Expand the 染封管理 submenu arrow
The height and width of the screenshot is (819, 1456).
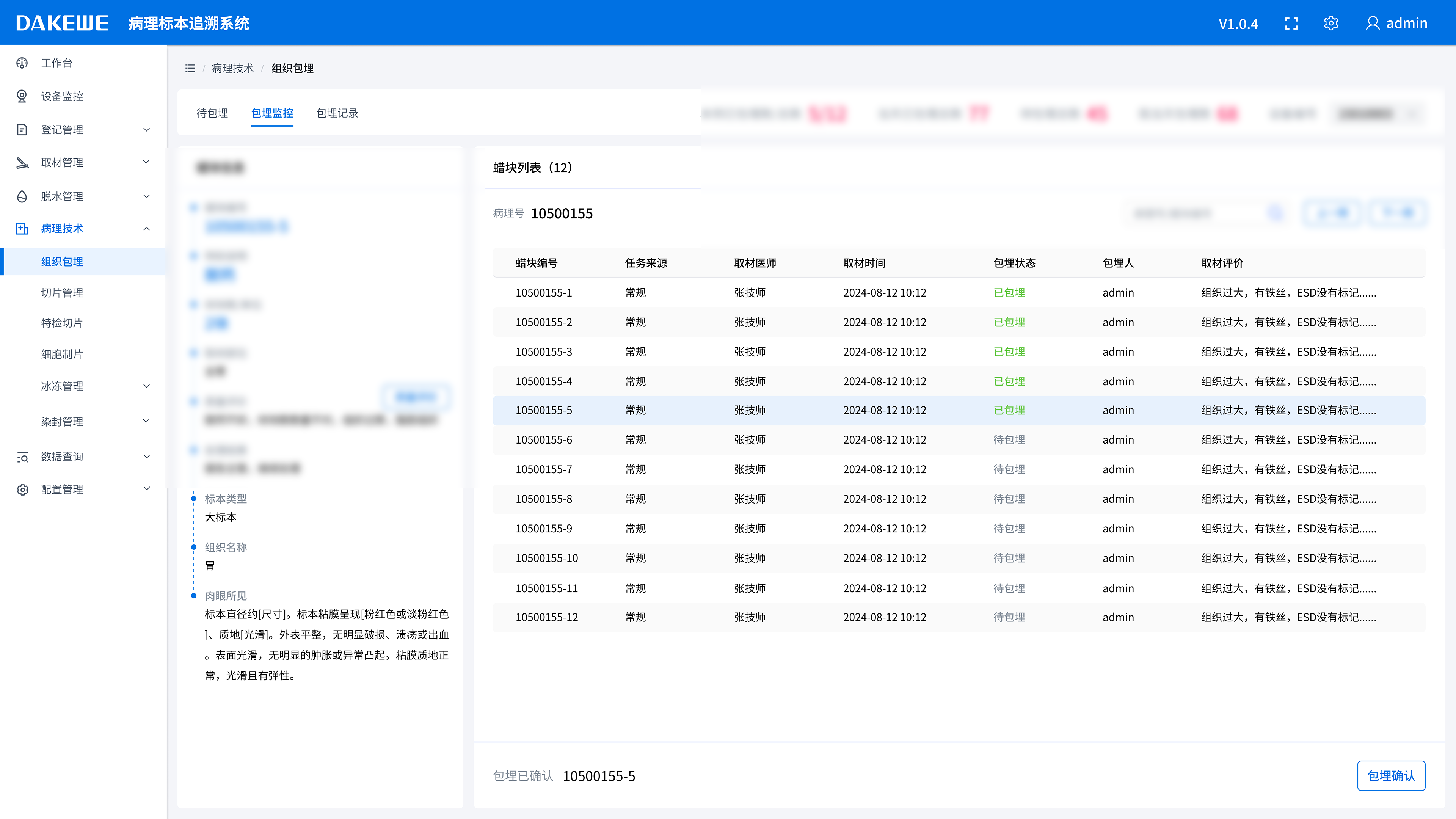[x=146, y=421]
